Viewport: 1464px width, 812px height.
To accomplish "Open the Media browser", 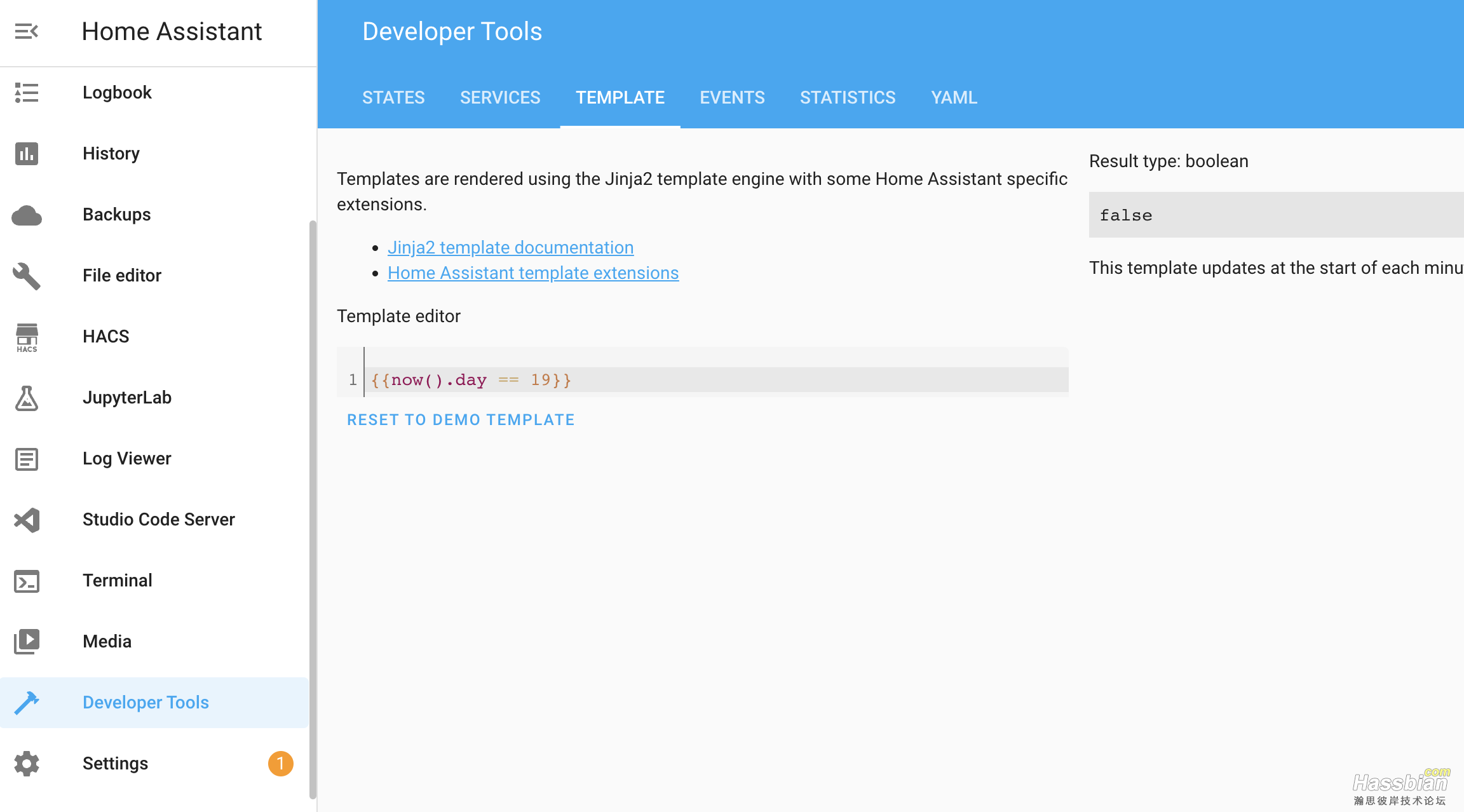I will 154,642.
